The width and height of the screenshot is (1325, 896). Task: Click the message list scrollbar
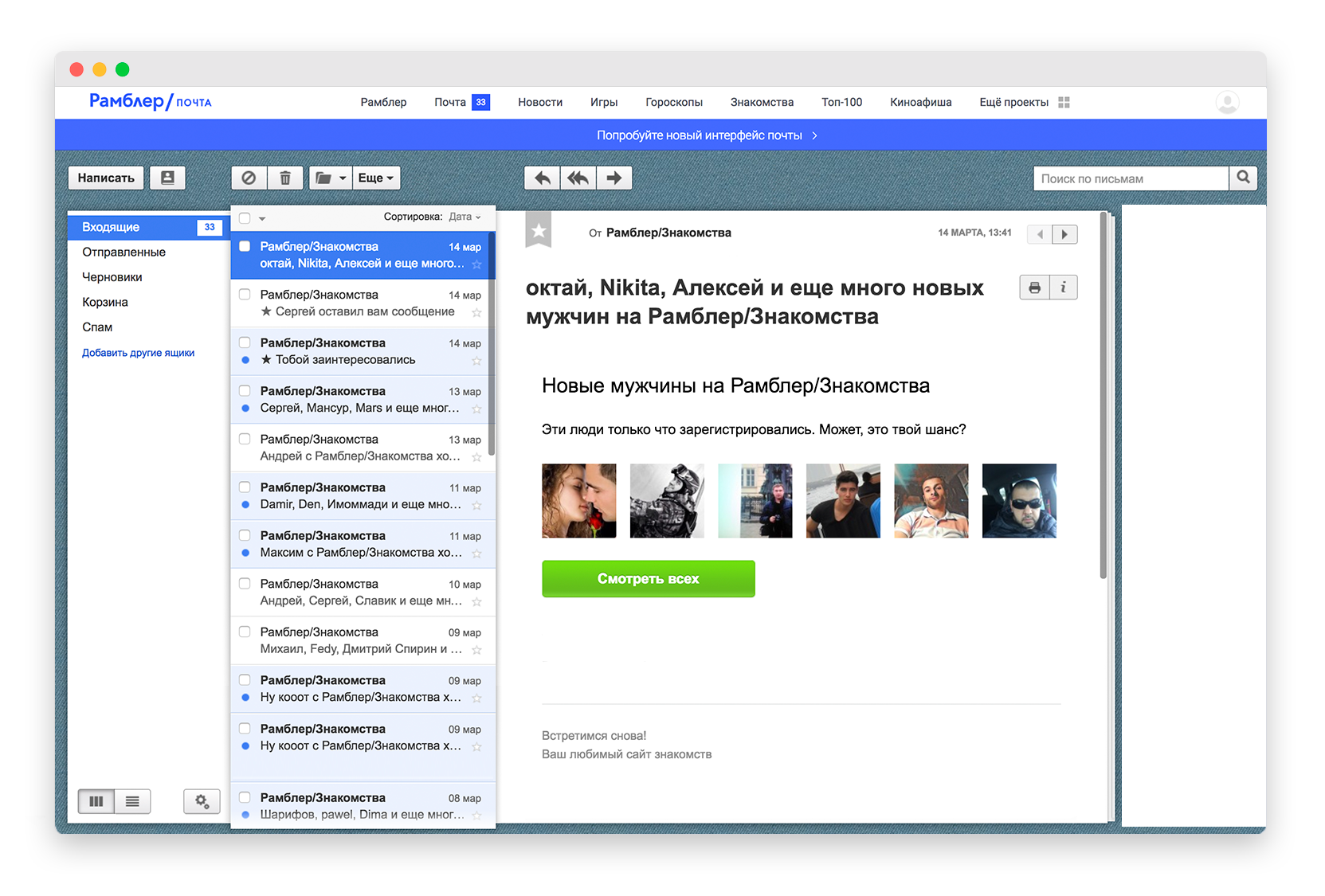click(492, 343)
